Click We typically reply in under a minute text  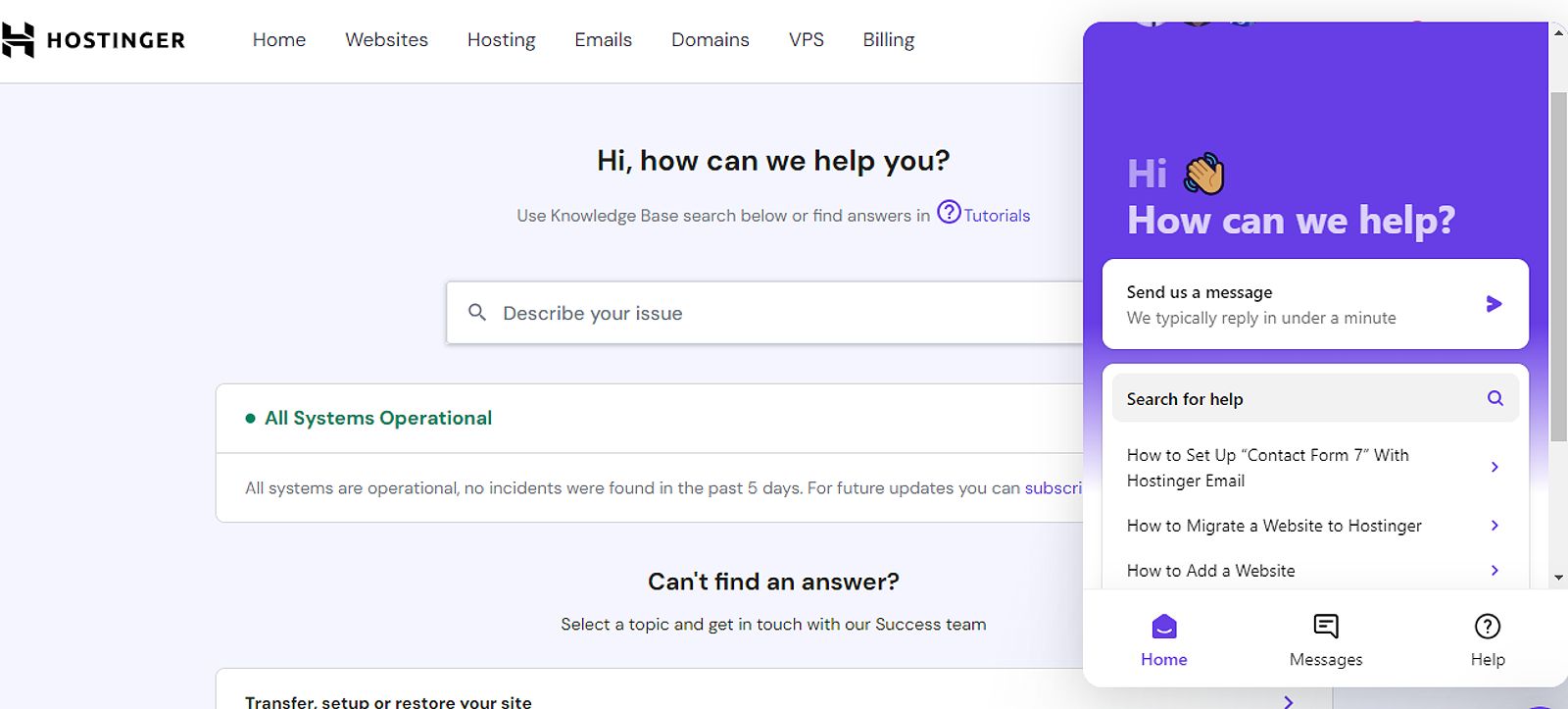pos(1261,318)
